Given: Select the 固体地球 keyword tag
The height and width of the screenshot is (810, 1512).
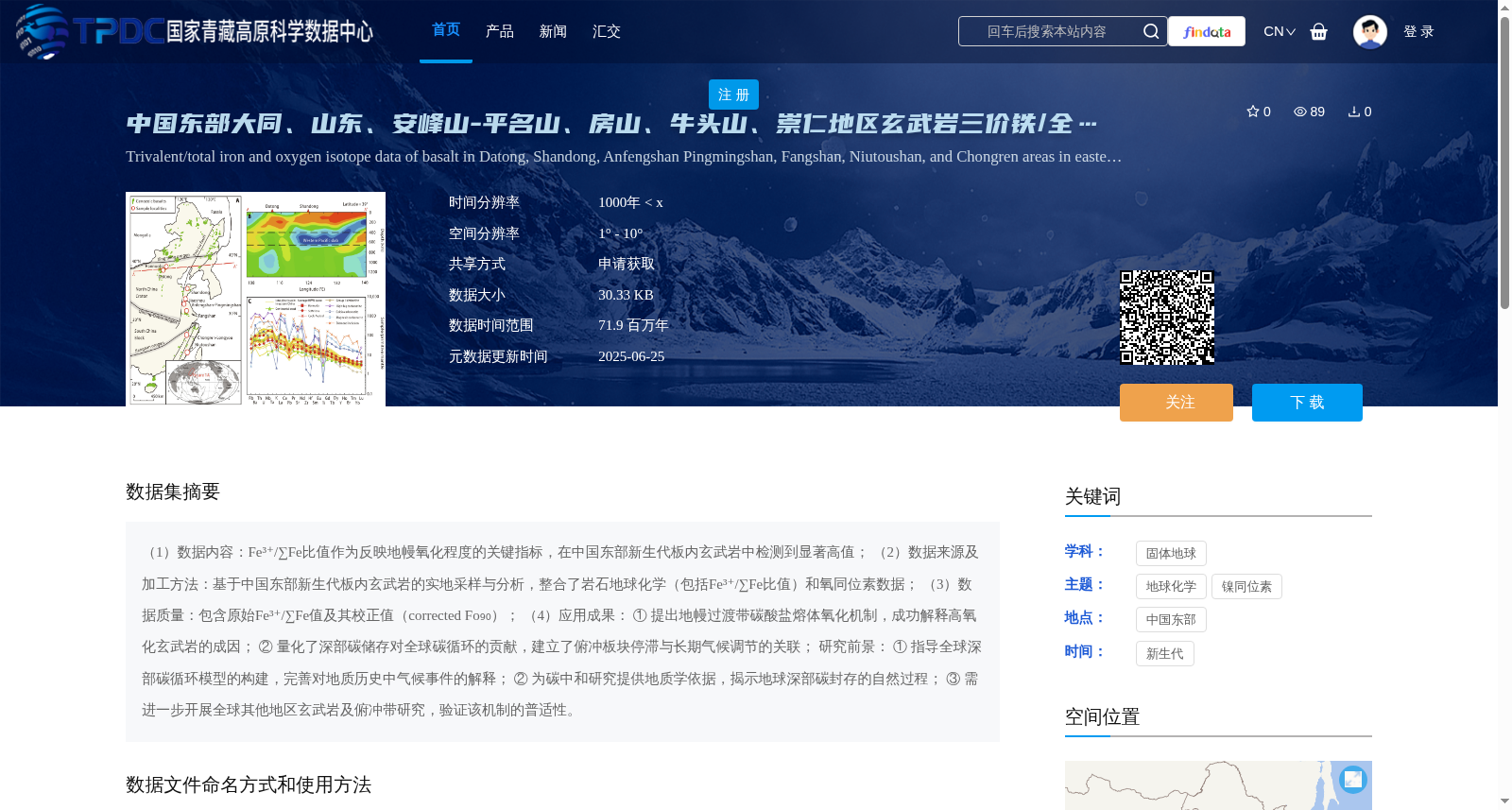Looking at the screenshot, I should click(1171, 553).
